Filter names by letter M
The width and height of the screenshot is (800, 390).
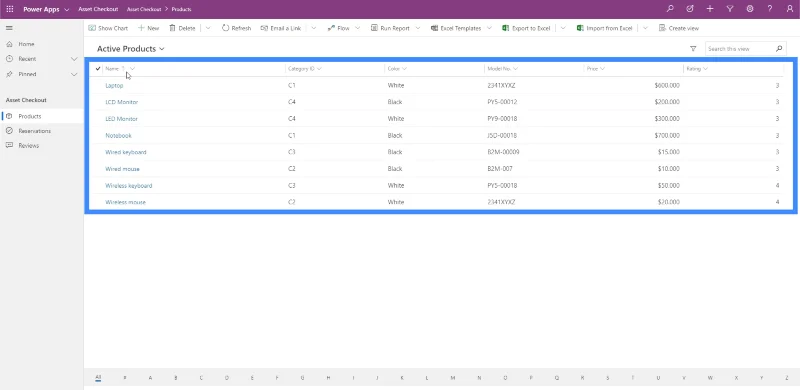click(x=453, y=378)
